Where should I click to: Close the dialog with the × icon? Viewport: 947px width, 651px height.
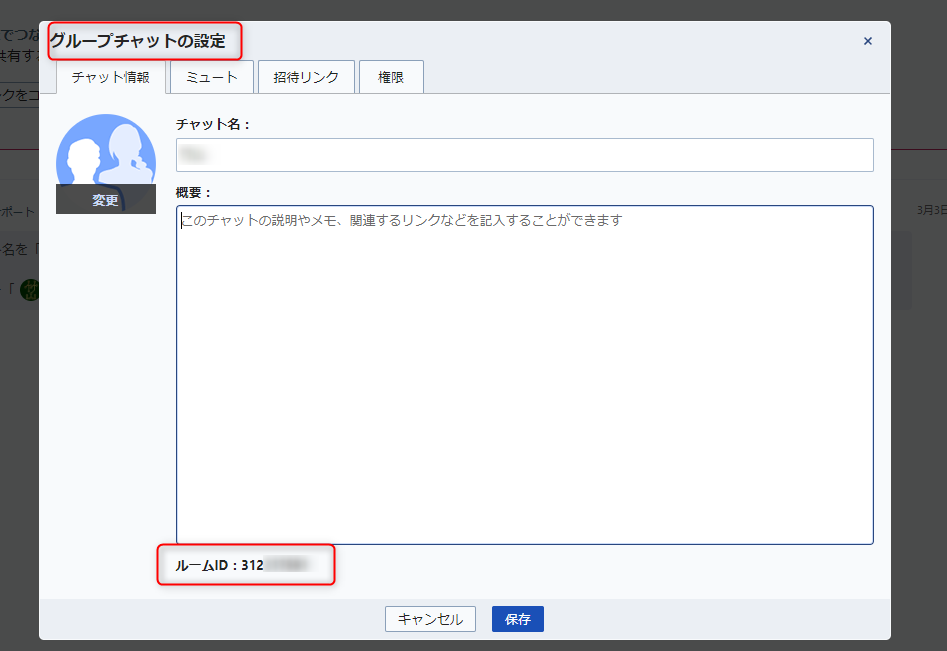[867, 41]
